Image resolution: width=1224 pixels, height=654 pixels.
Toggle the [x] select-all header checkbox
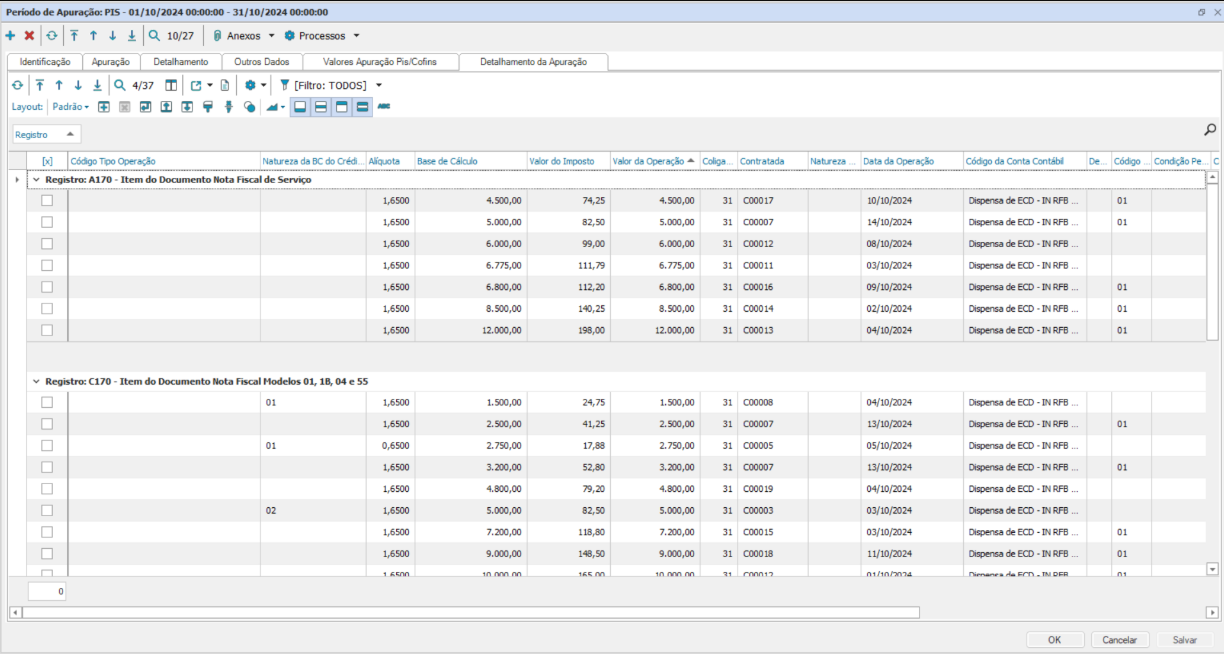coord(47,161)
